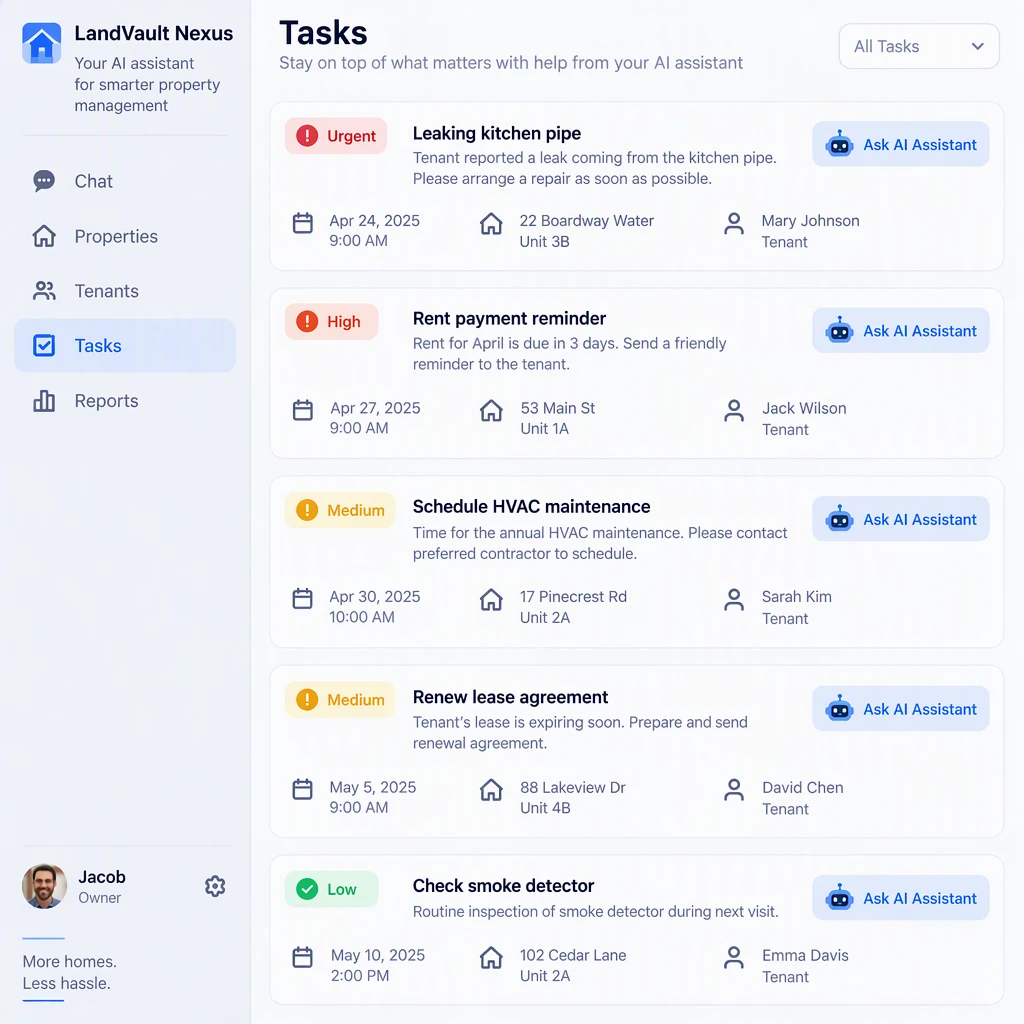Click address 22 Boardway Water
The width and height of the screenshot is (1024, 1024).
pos(586,221)
